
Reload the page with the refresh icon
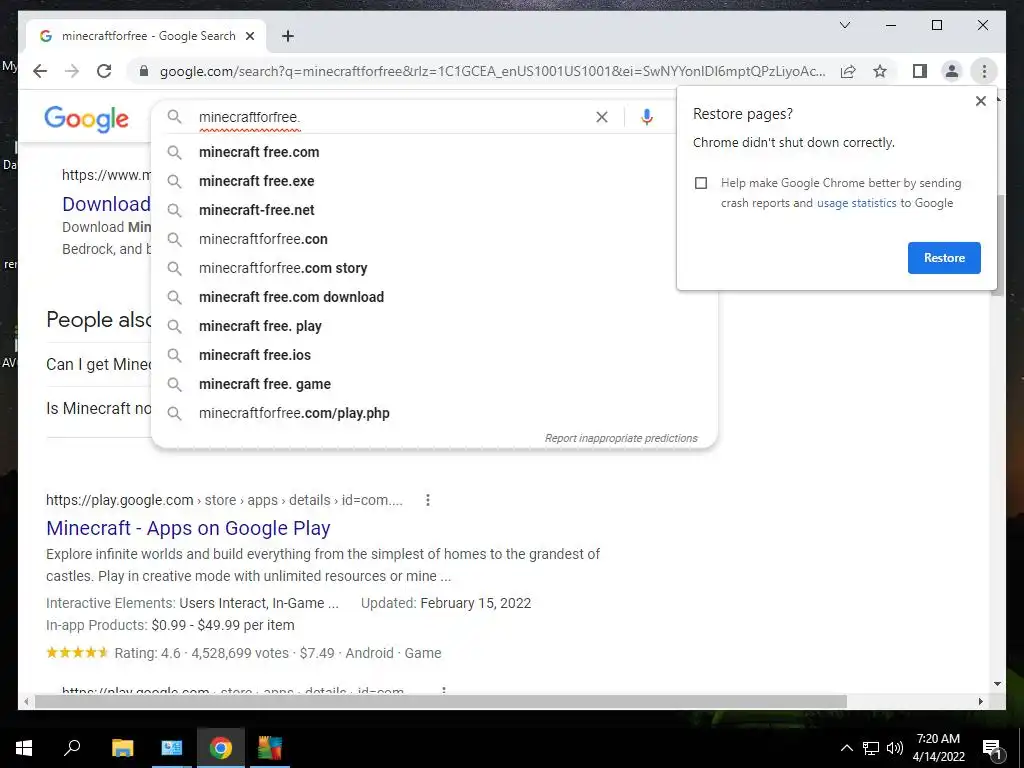(x=104, y=71)
